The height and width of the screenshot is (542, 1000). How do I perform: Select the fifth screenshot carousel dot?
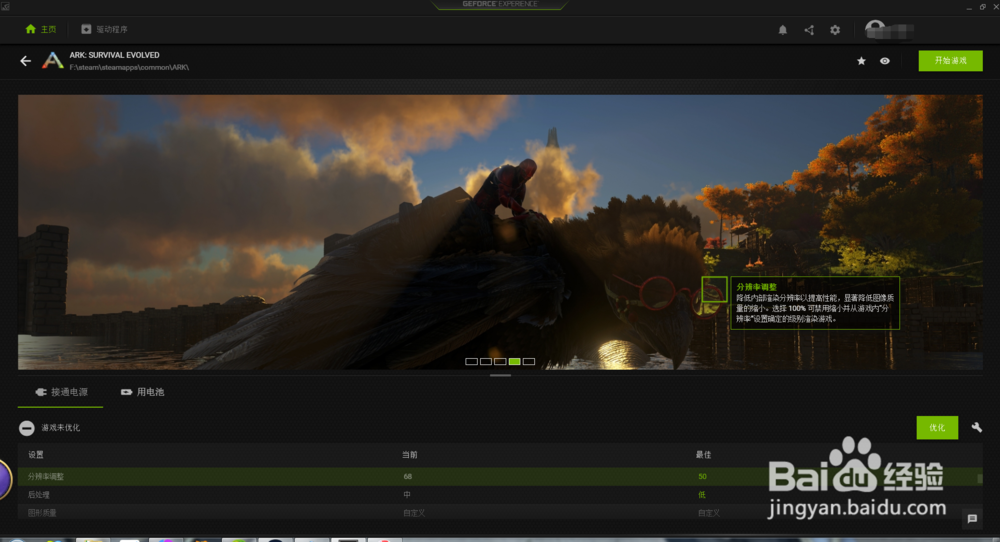[529, 362]
